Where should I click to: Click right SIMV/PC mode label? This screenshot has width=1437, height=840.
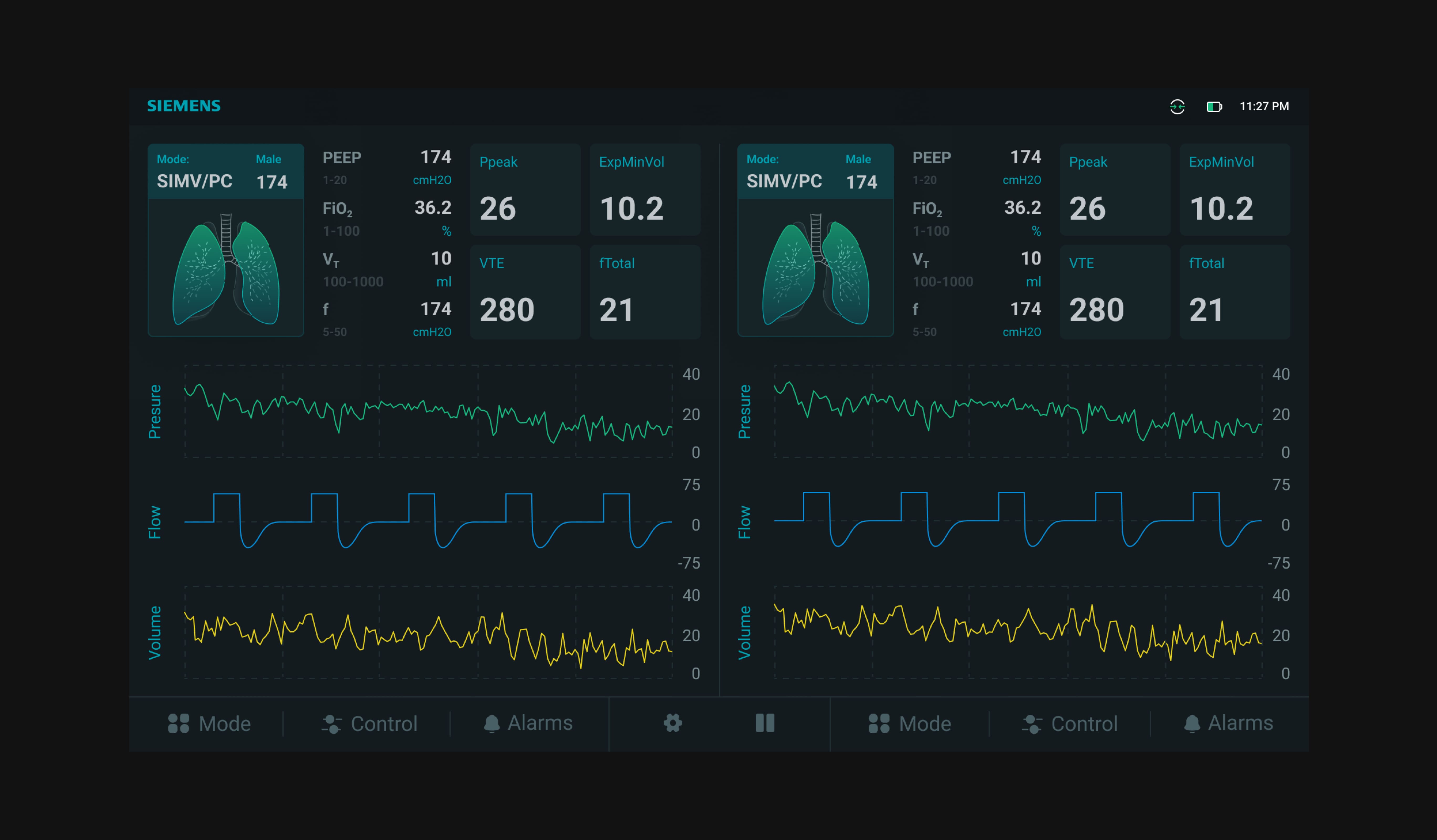click(784, 181)
